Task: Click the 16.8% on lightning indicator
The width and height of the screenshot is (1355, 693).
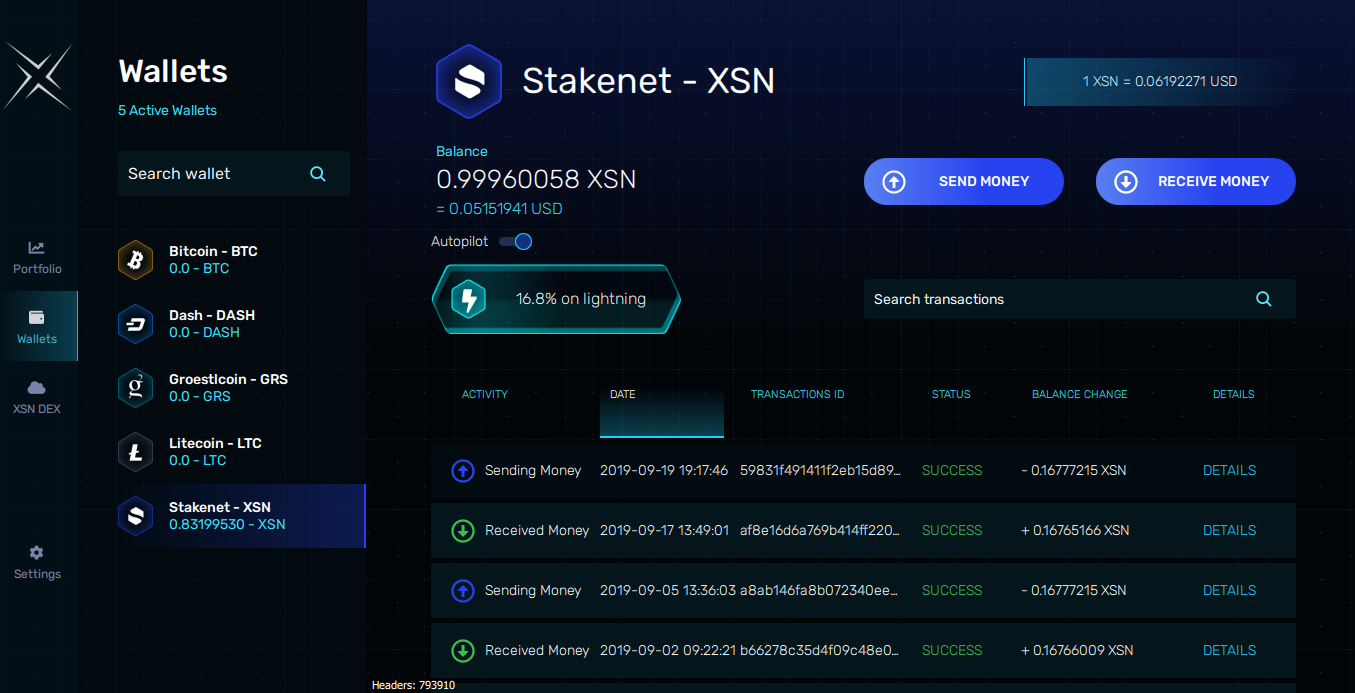Action: [x=580, y=298]
